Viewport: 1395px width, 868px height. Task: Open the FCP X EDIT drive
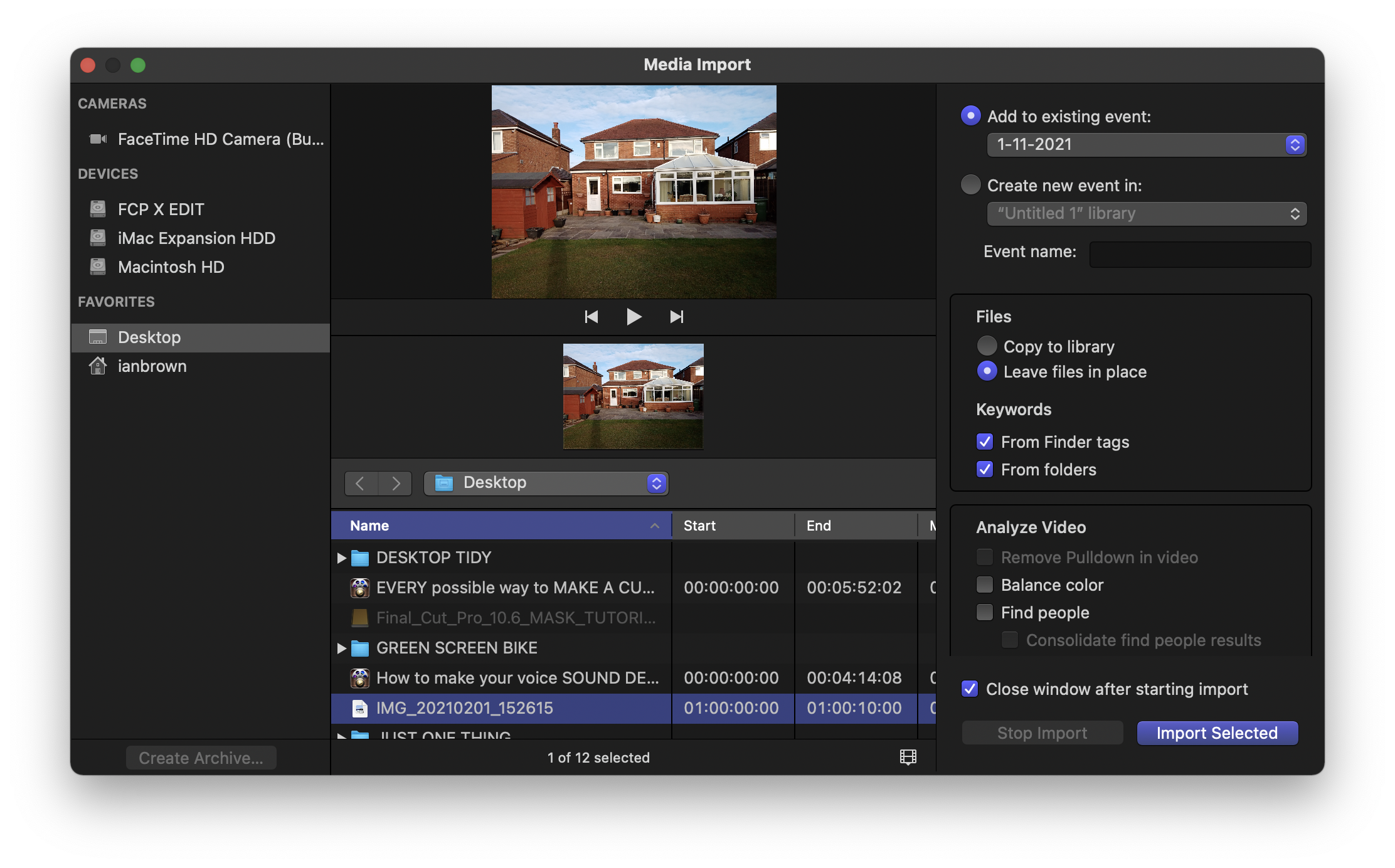(161, 209)
